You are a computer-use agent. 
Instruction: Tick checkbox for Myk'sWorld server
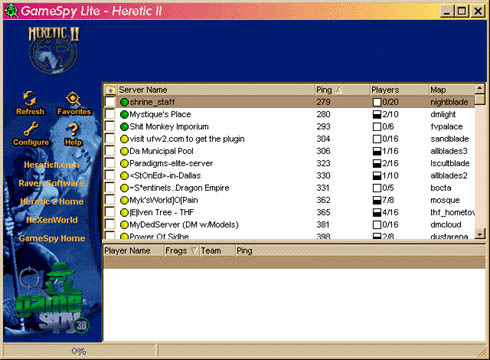[110, 200]
